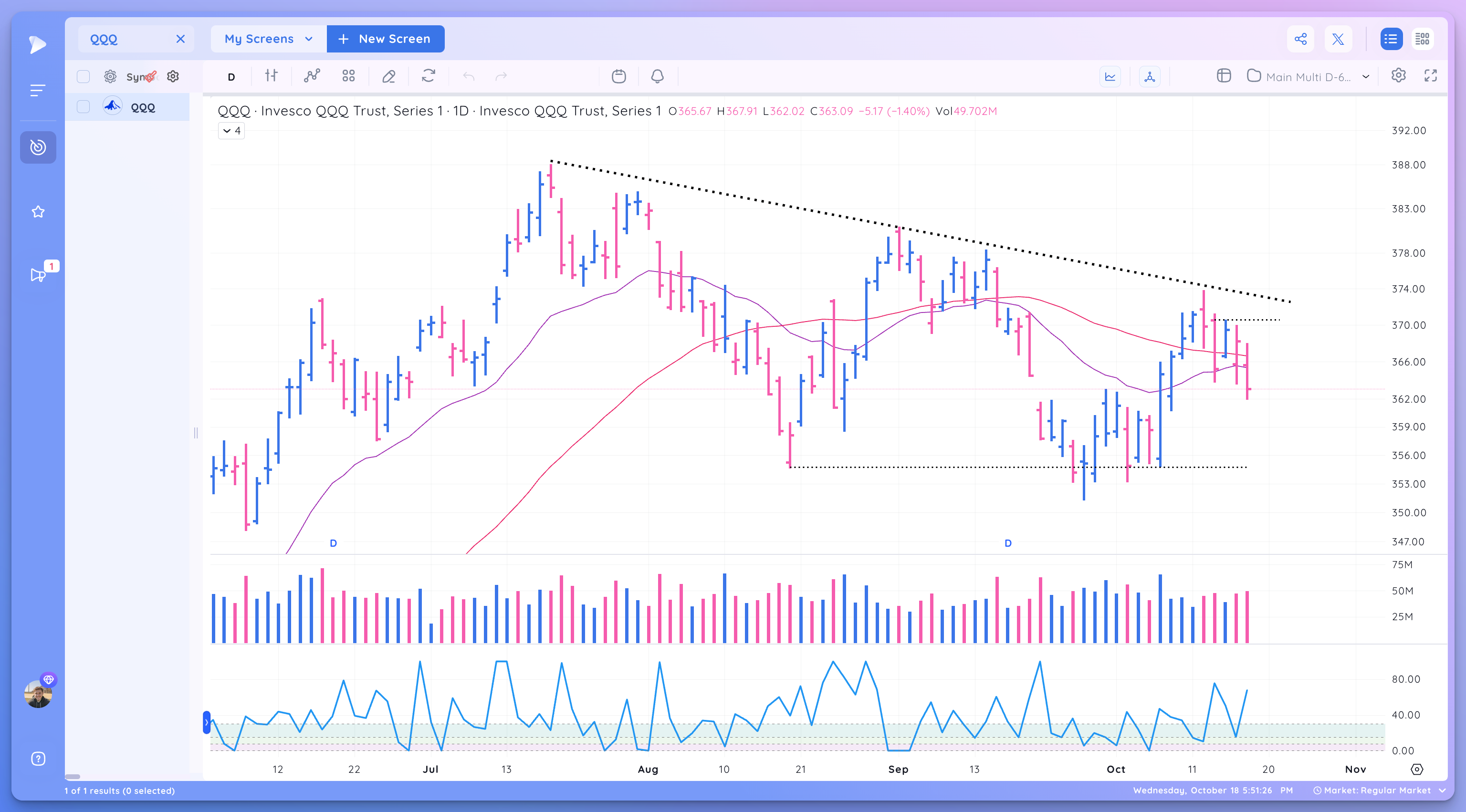Toggle the select-all checkbox in list header
Viewport: 1466px width, 812px height.
click(x=83, y=76)
